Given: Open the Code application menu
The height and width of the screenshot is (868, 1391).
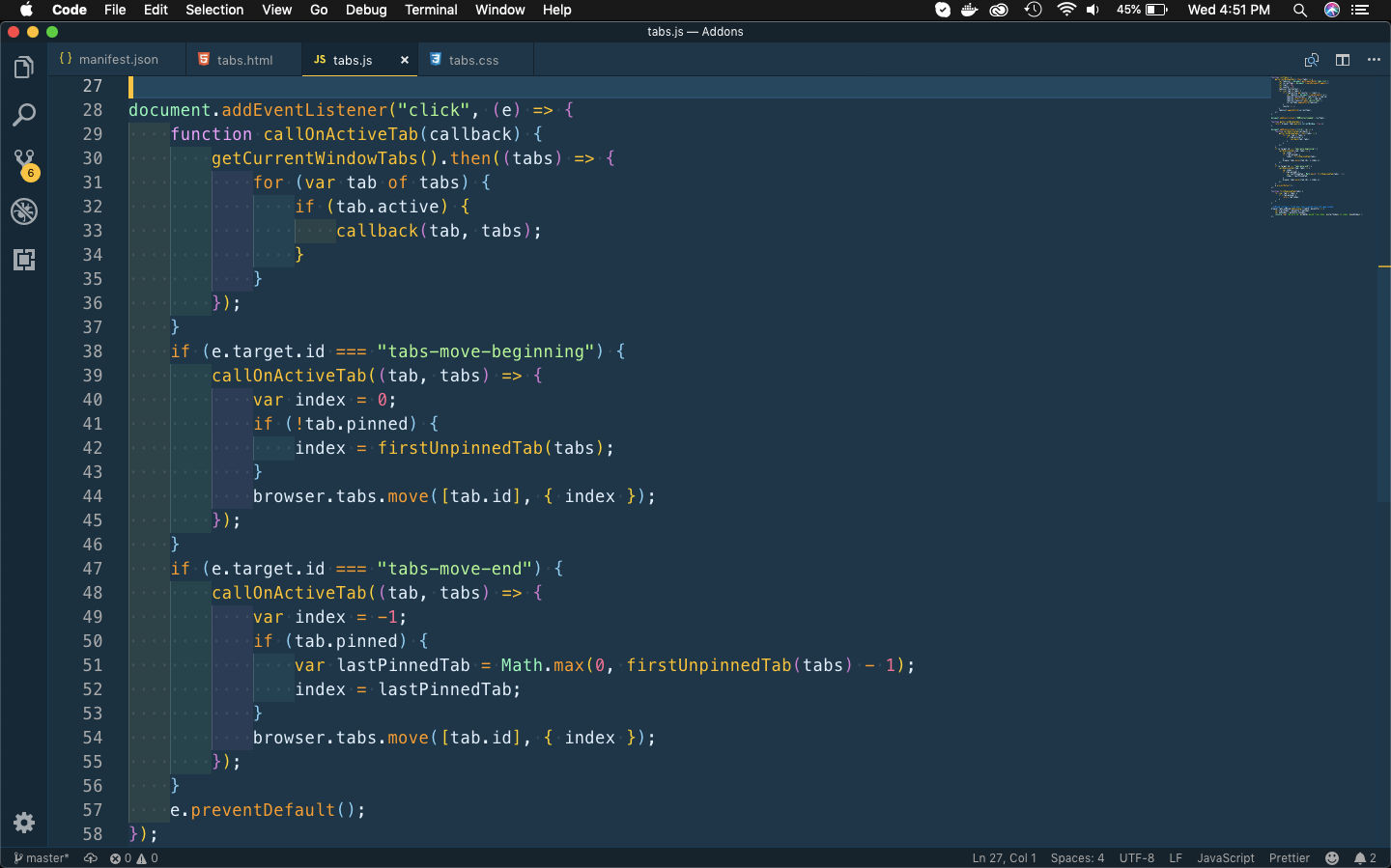Looking at the screenshot, I should tap(70, 10).
